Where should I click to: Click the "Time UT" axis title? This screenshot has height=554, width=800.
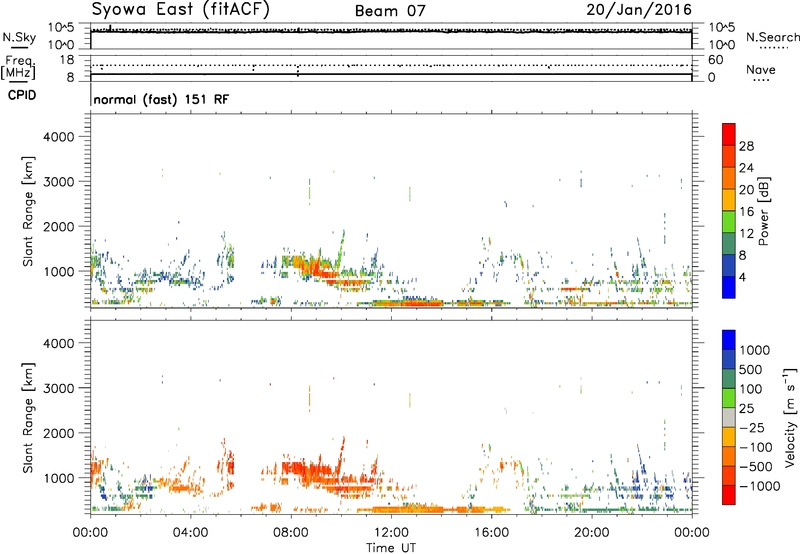tap(391, 548)
